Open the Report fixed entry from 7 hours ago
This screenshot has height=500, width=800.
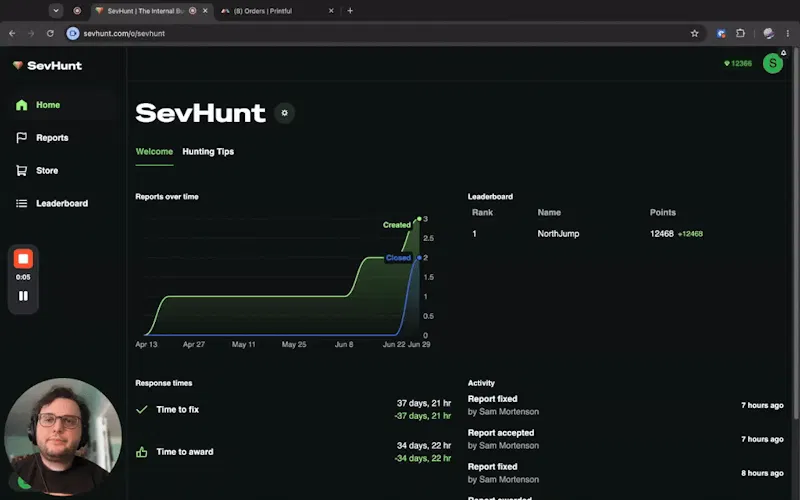point(626,405)
